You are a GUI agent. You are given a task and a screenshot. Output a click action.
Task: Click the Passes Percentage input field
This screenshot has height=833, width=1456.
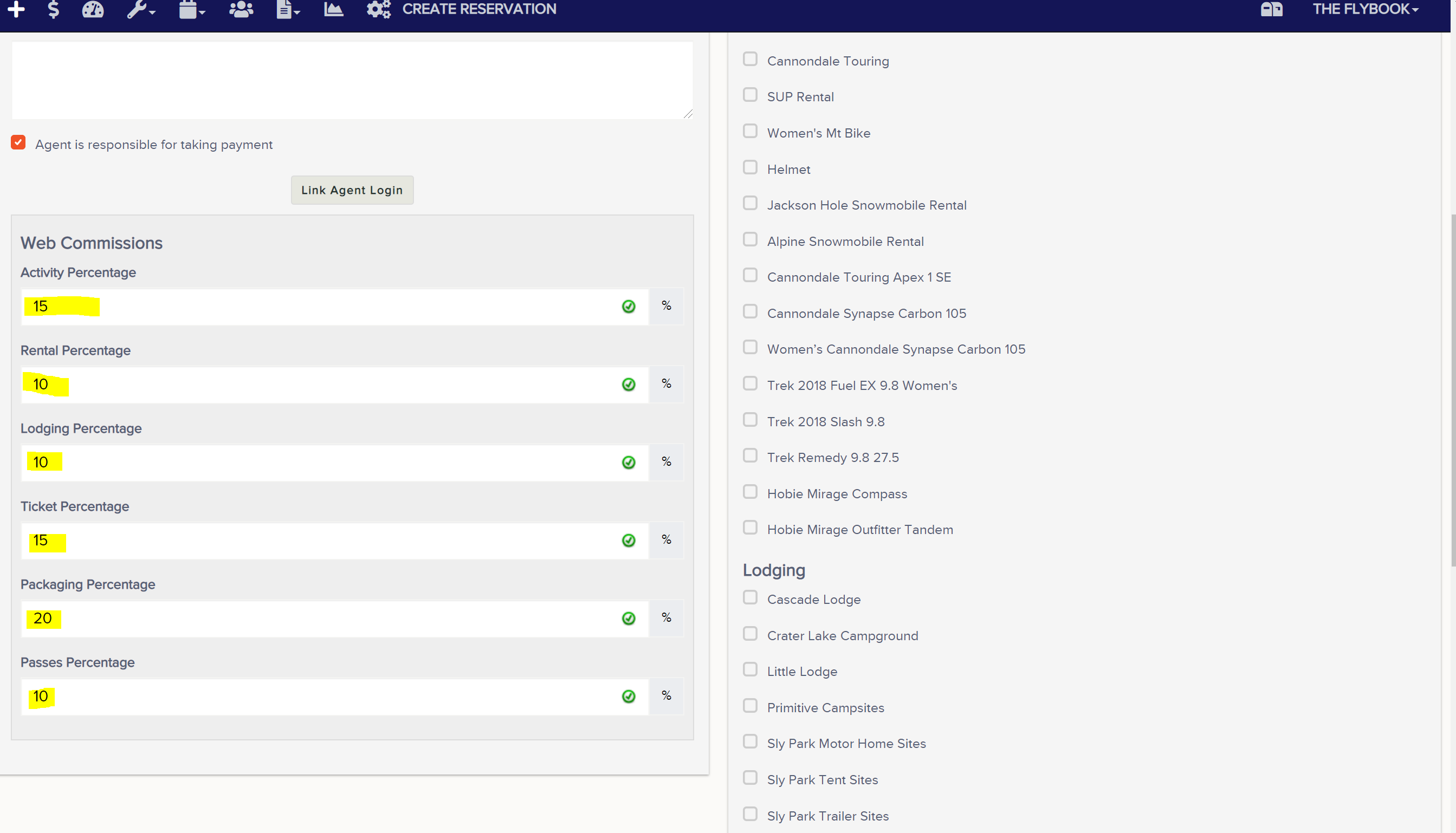coord(335,697)
